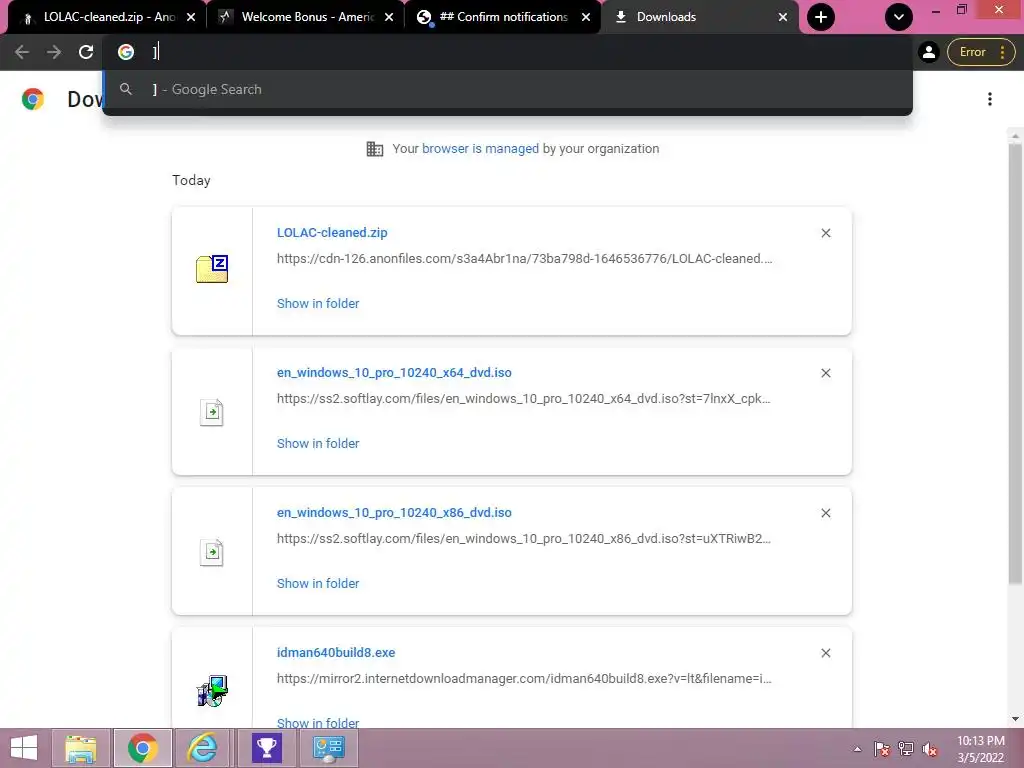Click the x86_dvd.iso file icon
This screenshot has width=1024, height=768.
(x=212, y=552)
